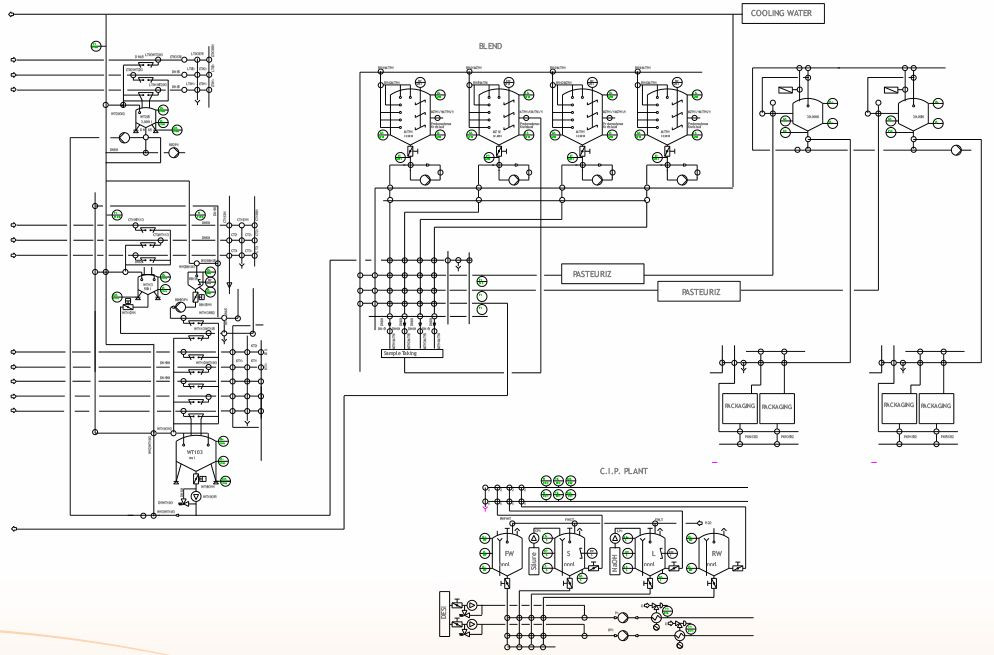The height and width of the screenshot is (655, 994).
Task: Click the NaOH dosing container
Action: point(614,562)
